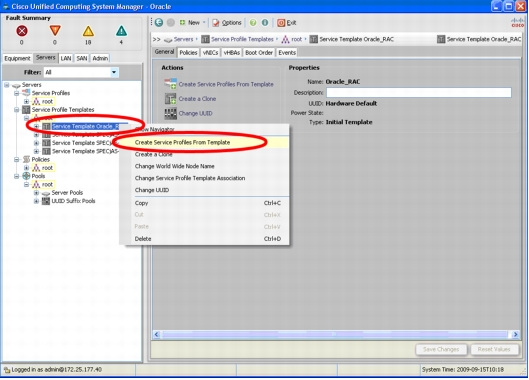Select UUID Suffix Pools tree item
The height and width of the screenshot is (380, 529).
click(x=73, y=201)
